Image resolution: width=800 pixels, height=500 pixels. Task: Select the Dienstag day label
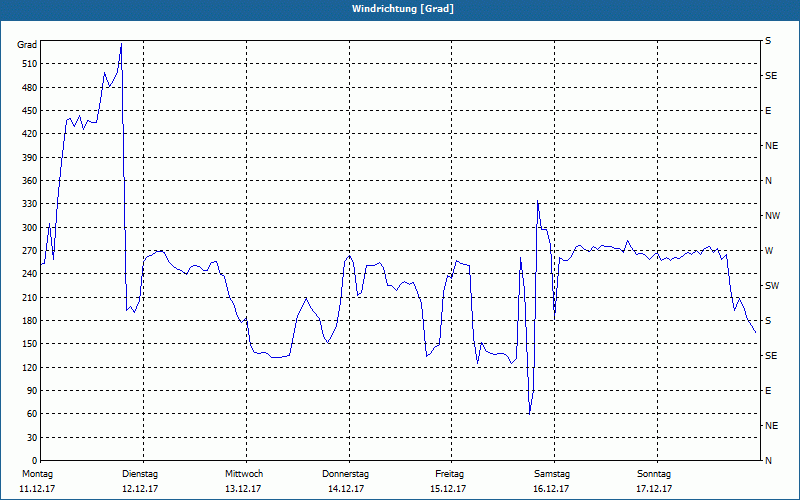[x=140, y=474]
